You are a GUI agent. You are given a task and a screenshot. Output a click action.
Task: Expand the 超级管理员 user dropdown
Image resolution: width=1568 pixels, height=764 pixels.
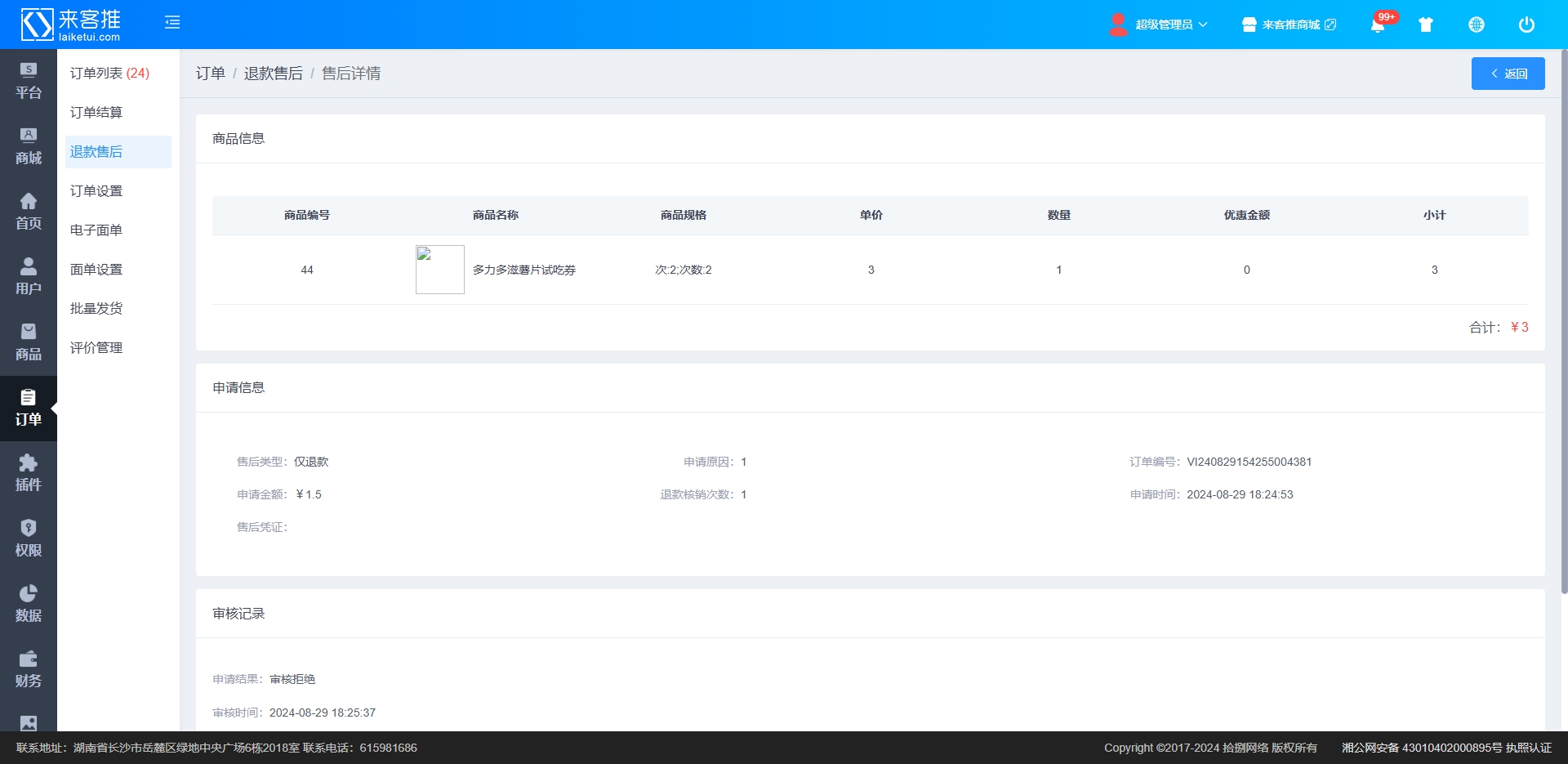click(x=1159, y=25)
